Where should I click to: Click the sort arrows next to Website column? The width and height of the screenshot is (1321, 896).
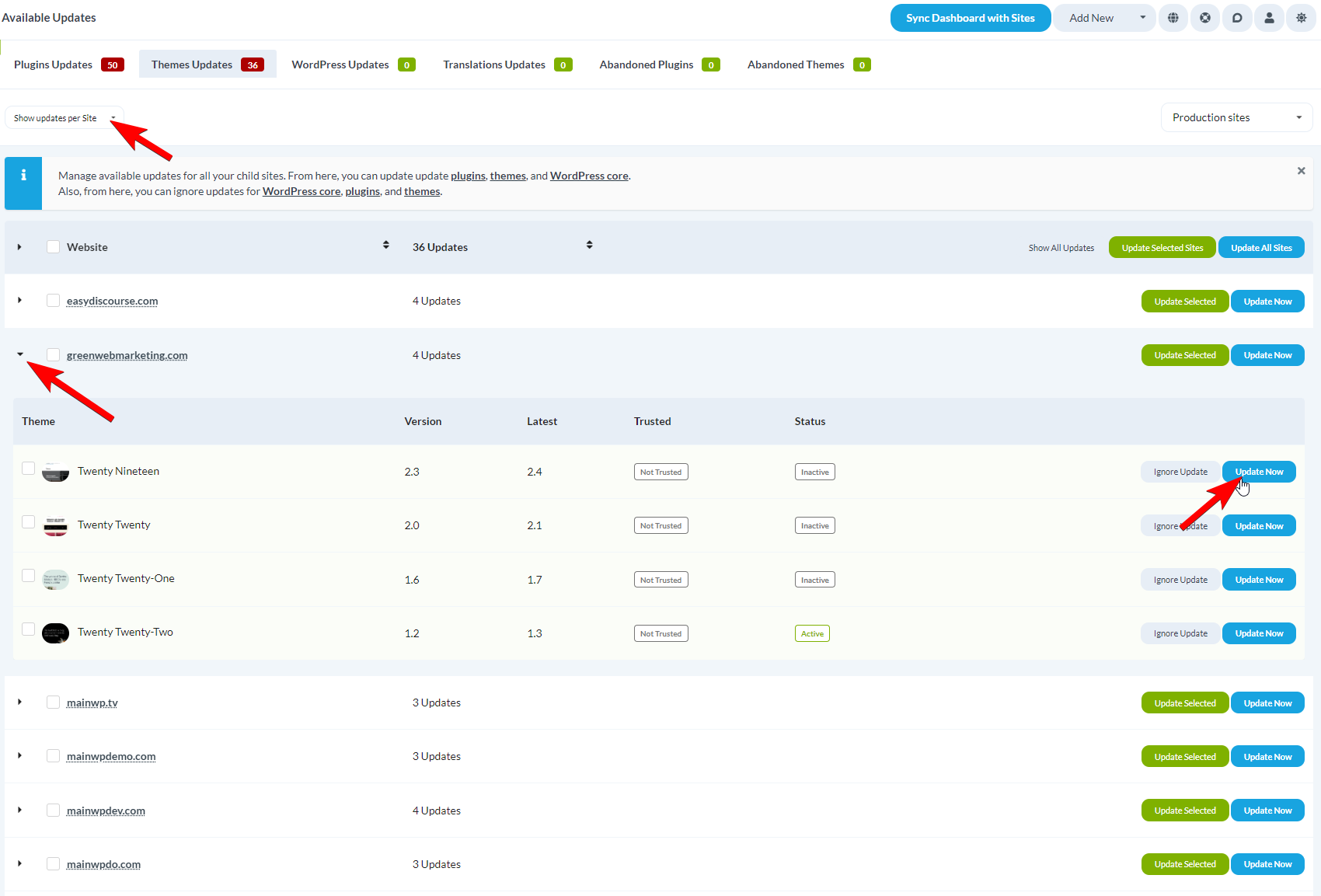386,244
